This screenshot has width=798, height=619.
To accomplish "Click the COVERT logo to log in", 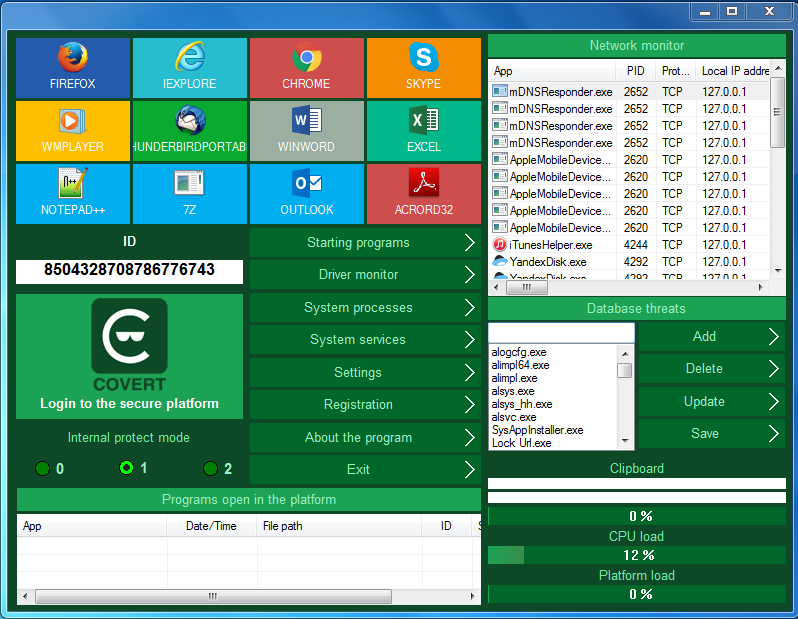I will (x=129, y=336).
